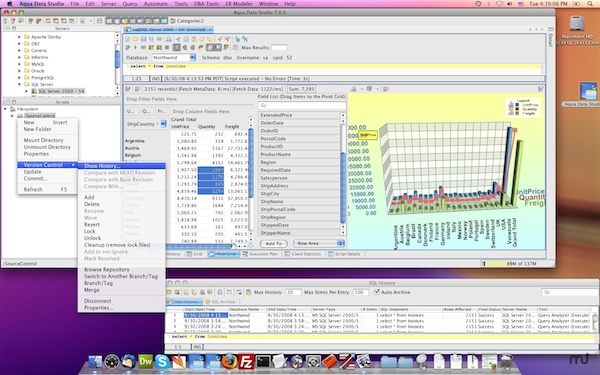Open the DBA Tools menu

pyautogui.click(x=207, y=3)
